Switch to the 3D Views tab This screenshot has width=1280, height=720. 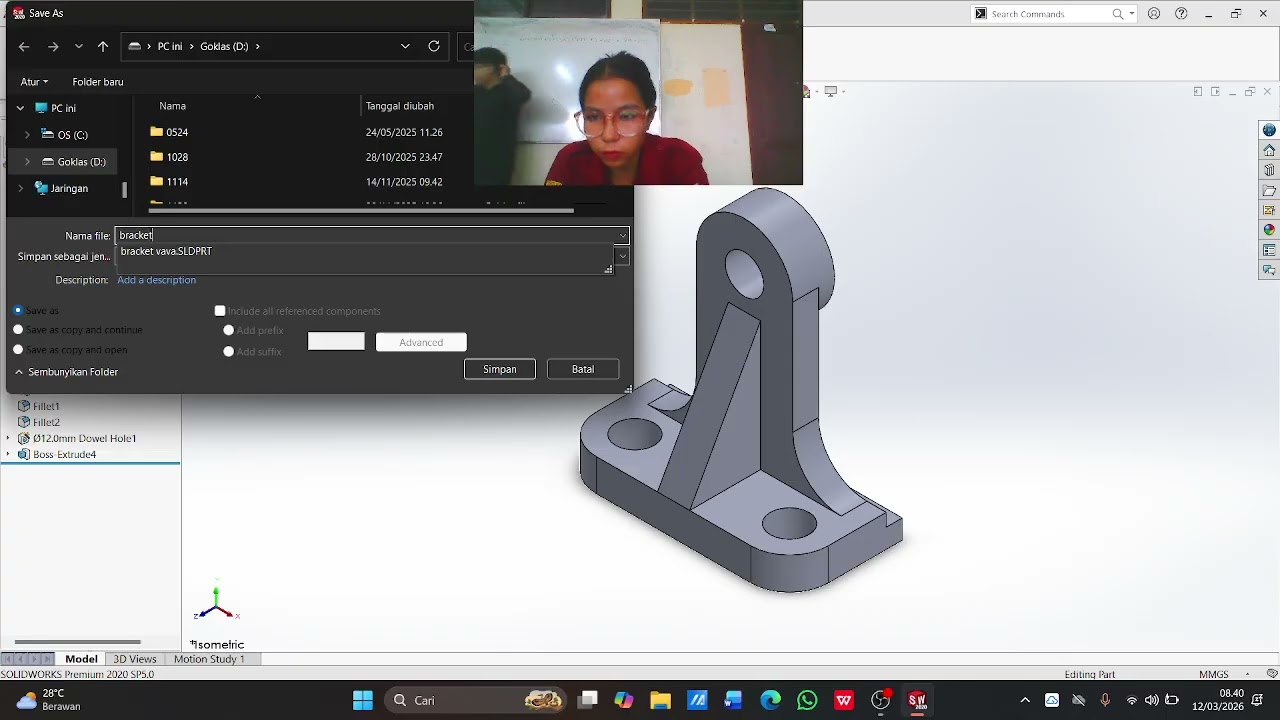coord(134,659)
